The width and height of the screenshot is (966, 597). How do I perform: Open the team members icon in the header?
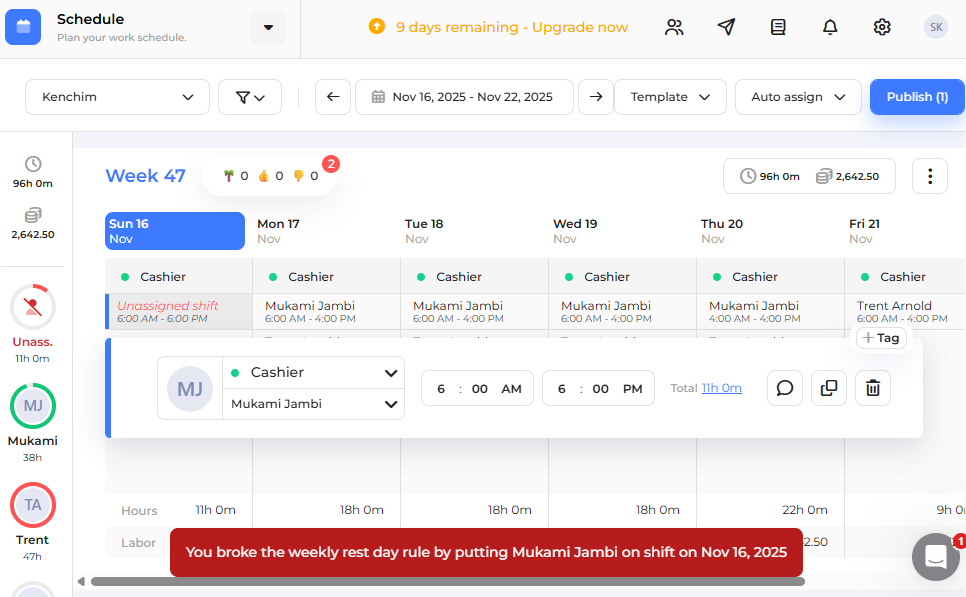(x=674, y=27)
